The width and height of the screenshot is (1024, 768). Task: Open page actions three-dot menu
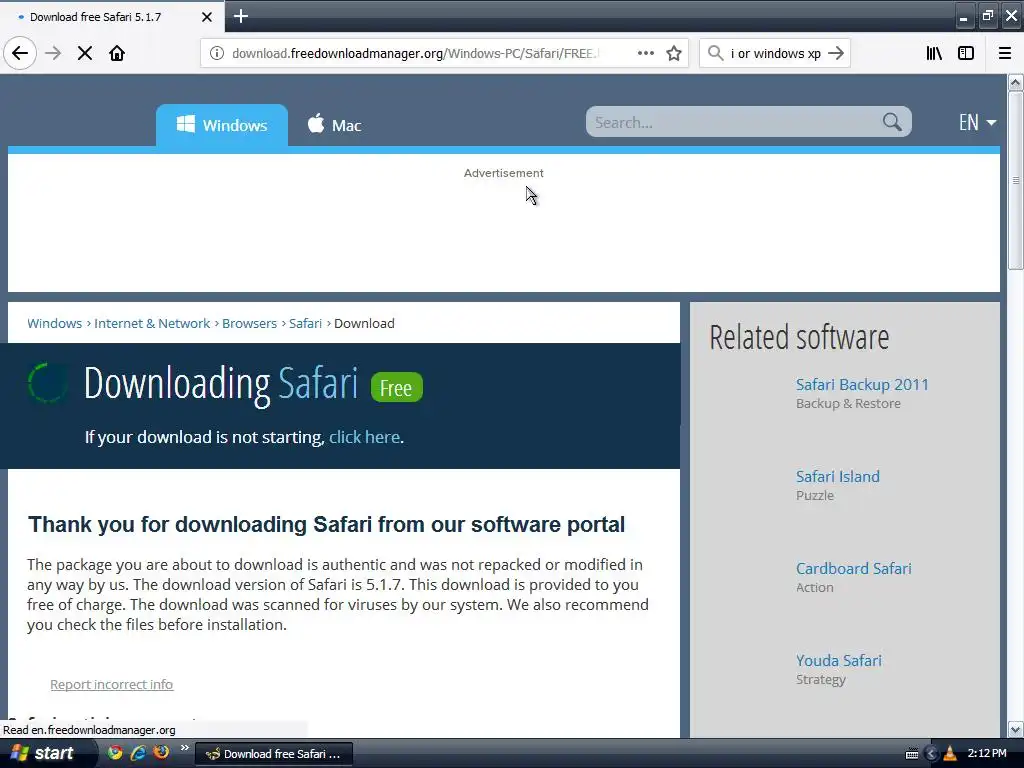645,53
